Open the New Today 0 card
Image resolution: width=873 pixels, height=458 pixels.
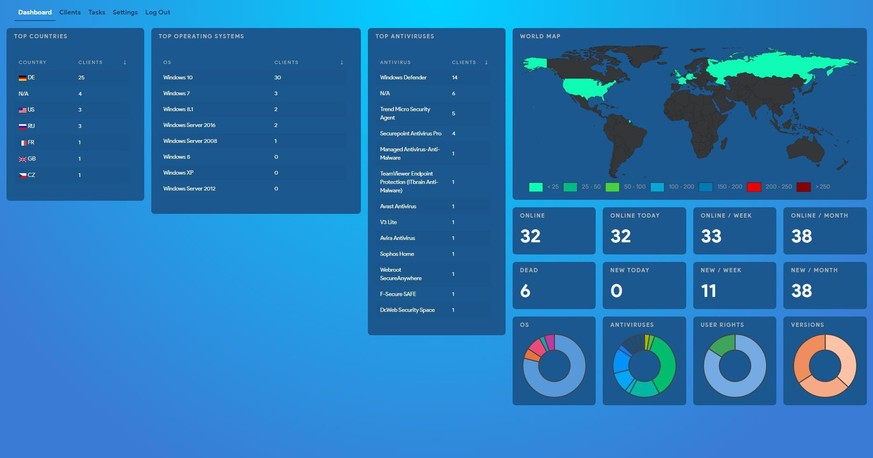point(644,285)
